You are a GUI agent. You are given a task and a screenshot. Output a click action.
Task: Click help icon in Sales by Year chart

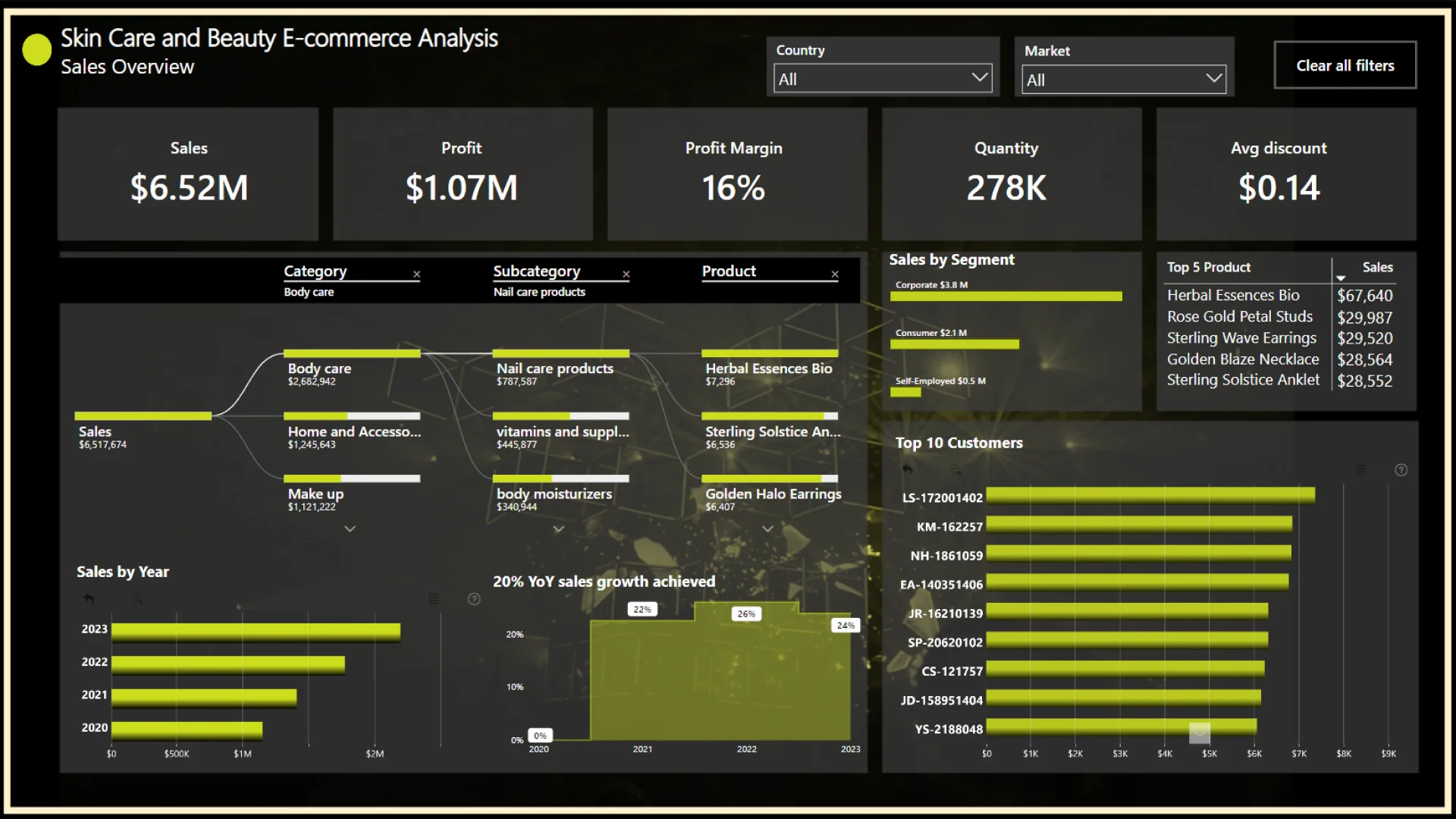click(474, 599)
